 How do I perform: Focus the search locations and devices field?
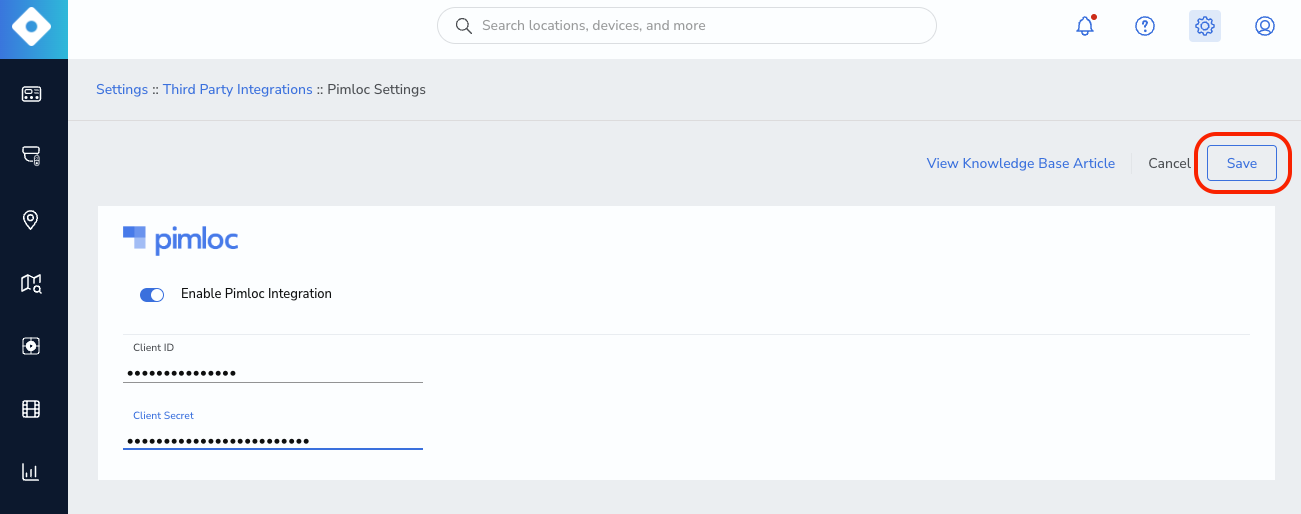click(687, 26)
